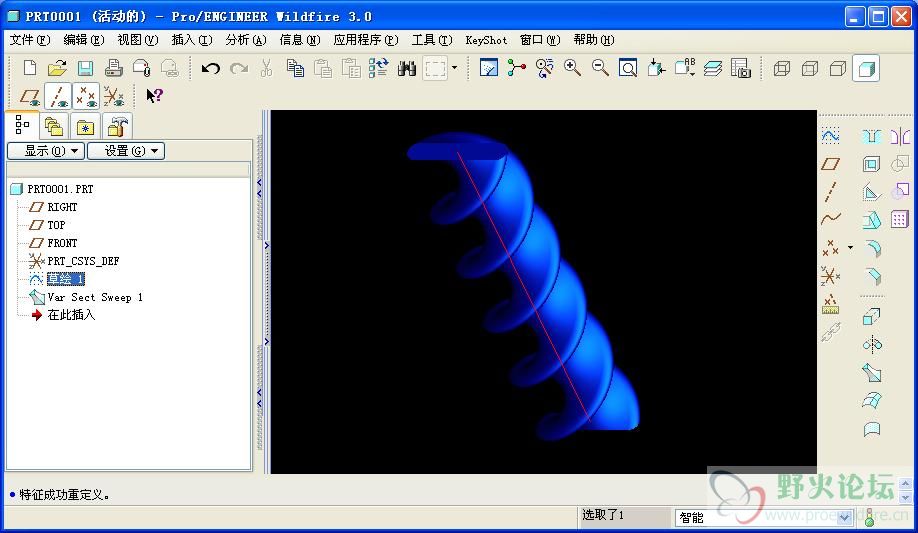
Task: Undo the last action
Action: pos(211,69)
